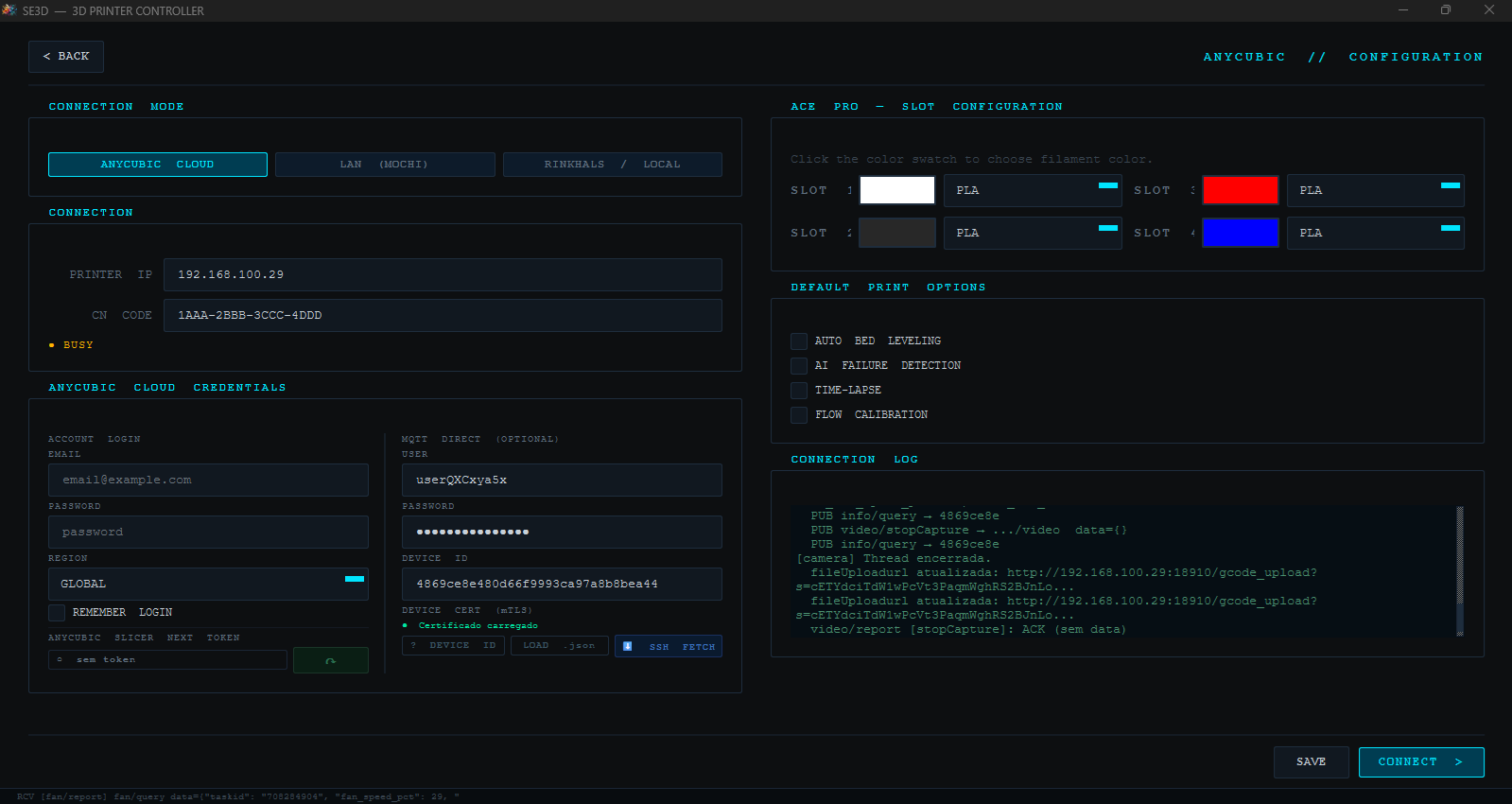The height and width of the screenshot is (804, 1512).
Task: Check the Remember Login box
Action: (58, 613)
